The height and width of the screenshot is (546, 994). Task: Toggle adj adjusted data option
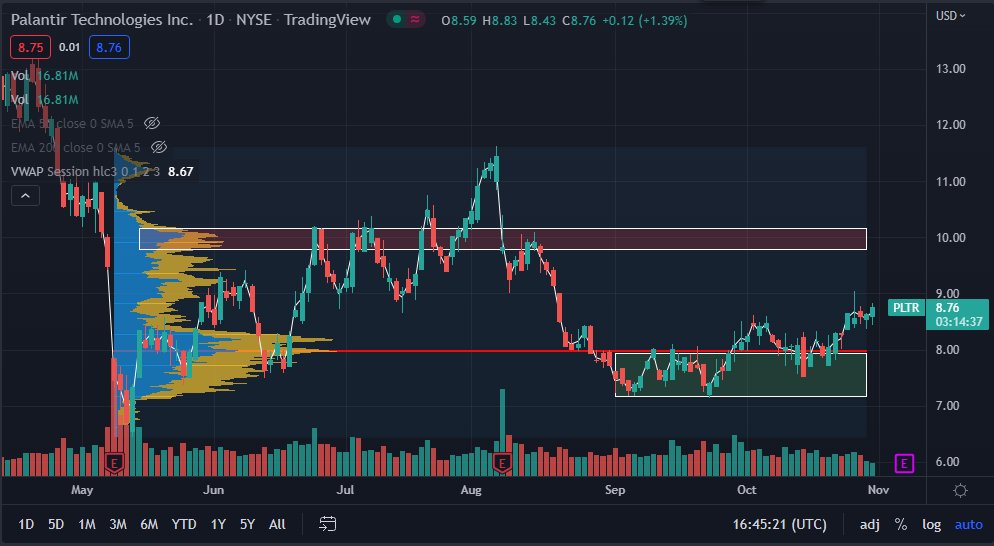click(870, 524)
